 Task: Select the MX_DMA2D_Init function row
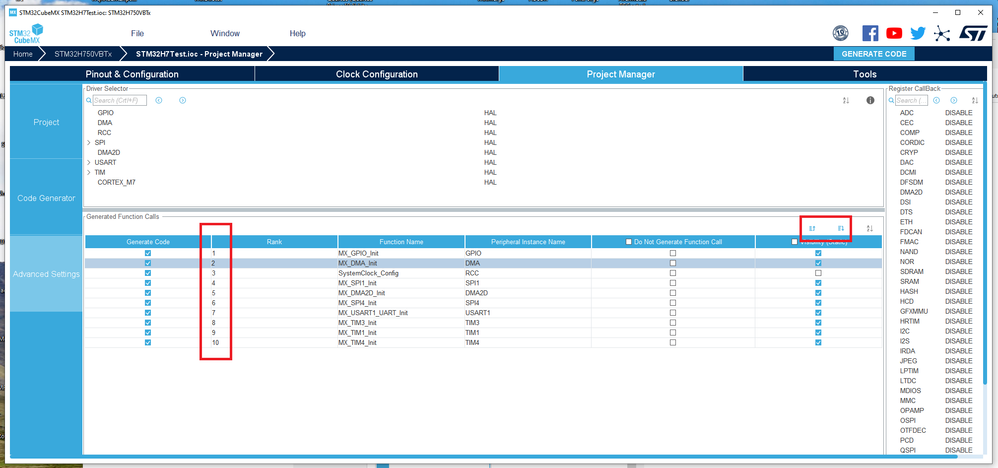click(484, 293)
